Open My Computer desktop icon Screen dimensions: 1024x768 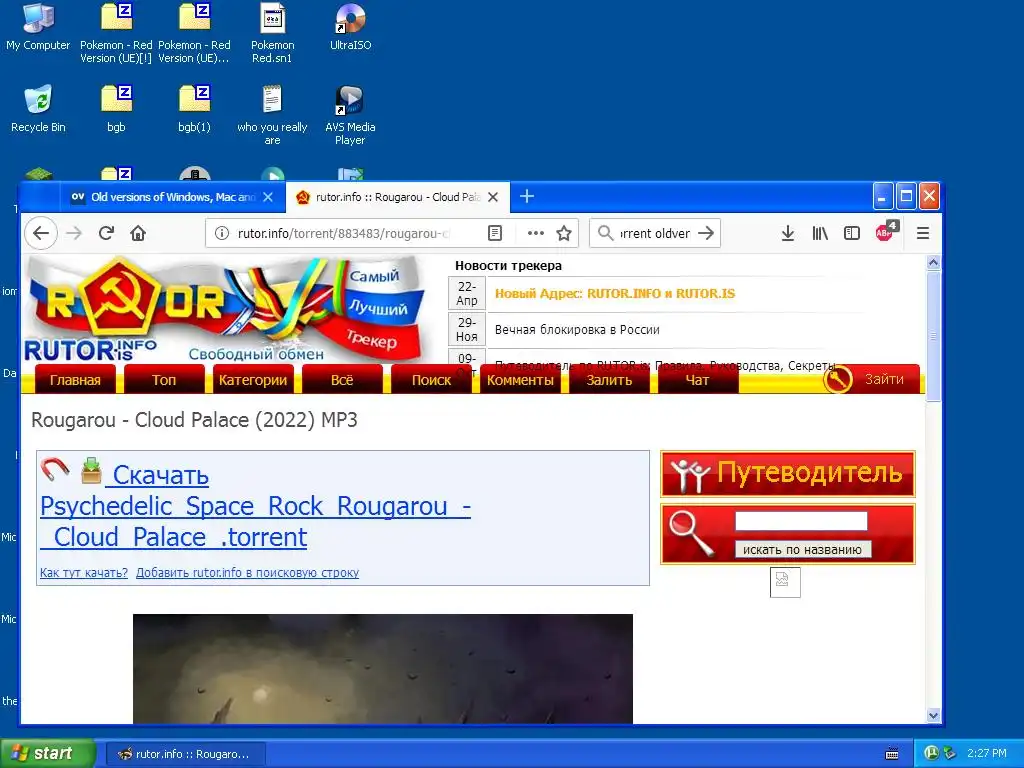tap(38, 27)
